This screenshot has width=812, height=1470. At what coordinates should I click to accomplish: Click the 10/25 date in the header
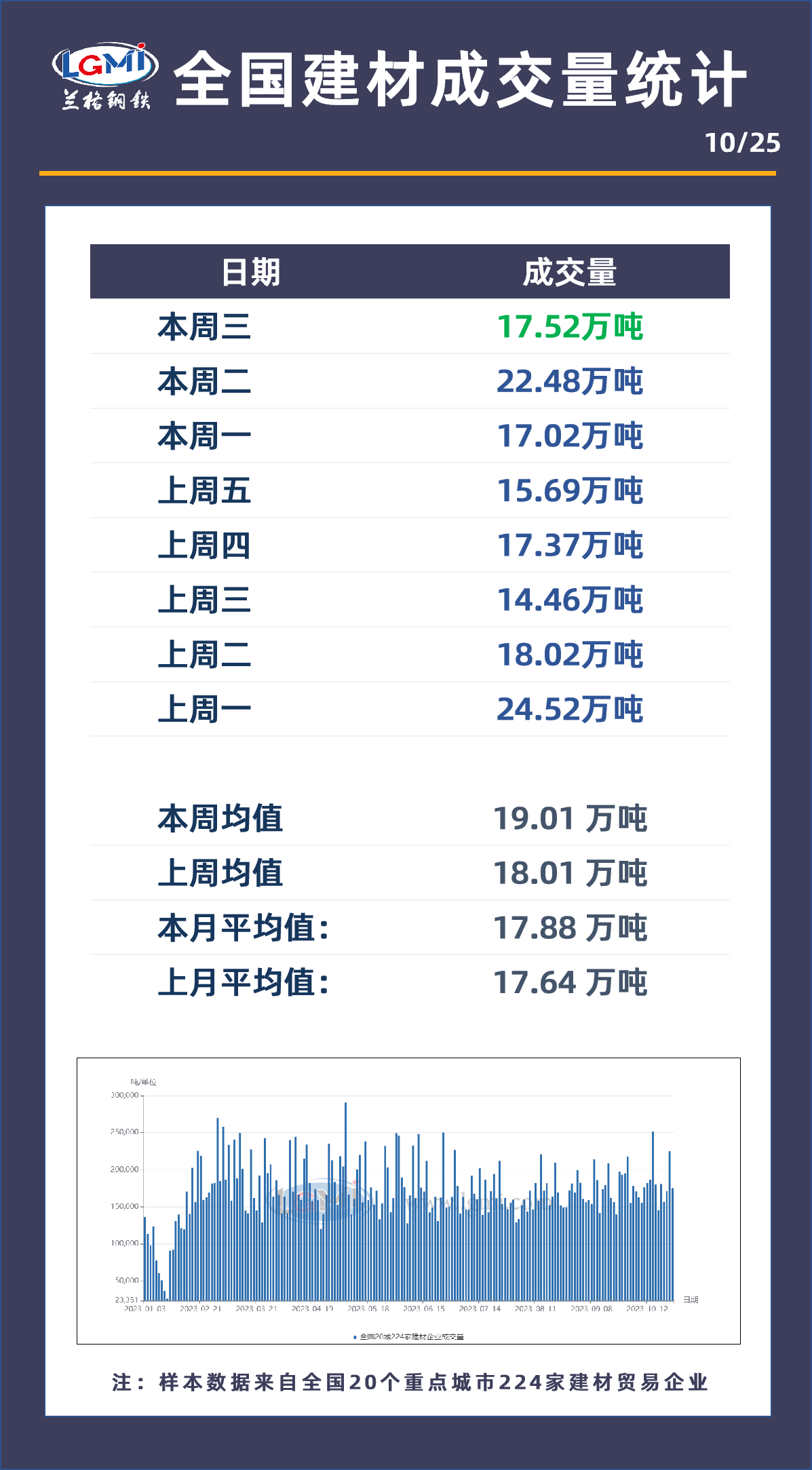pos(743,143)
